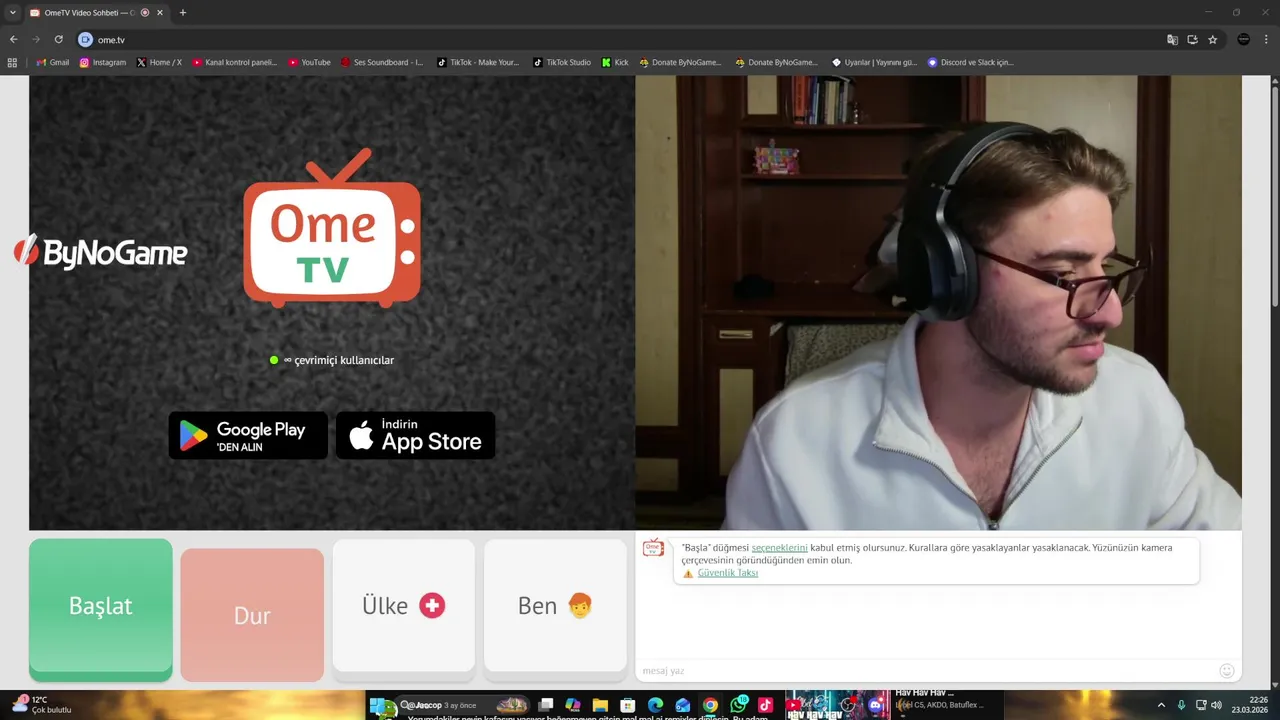Bookmark this page with star icon
Screen dimensions: 1280x720
1212,40
